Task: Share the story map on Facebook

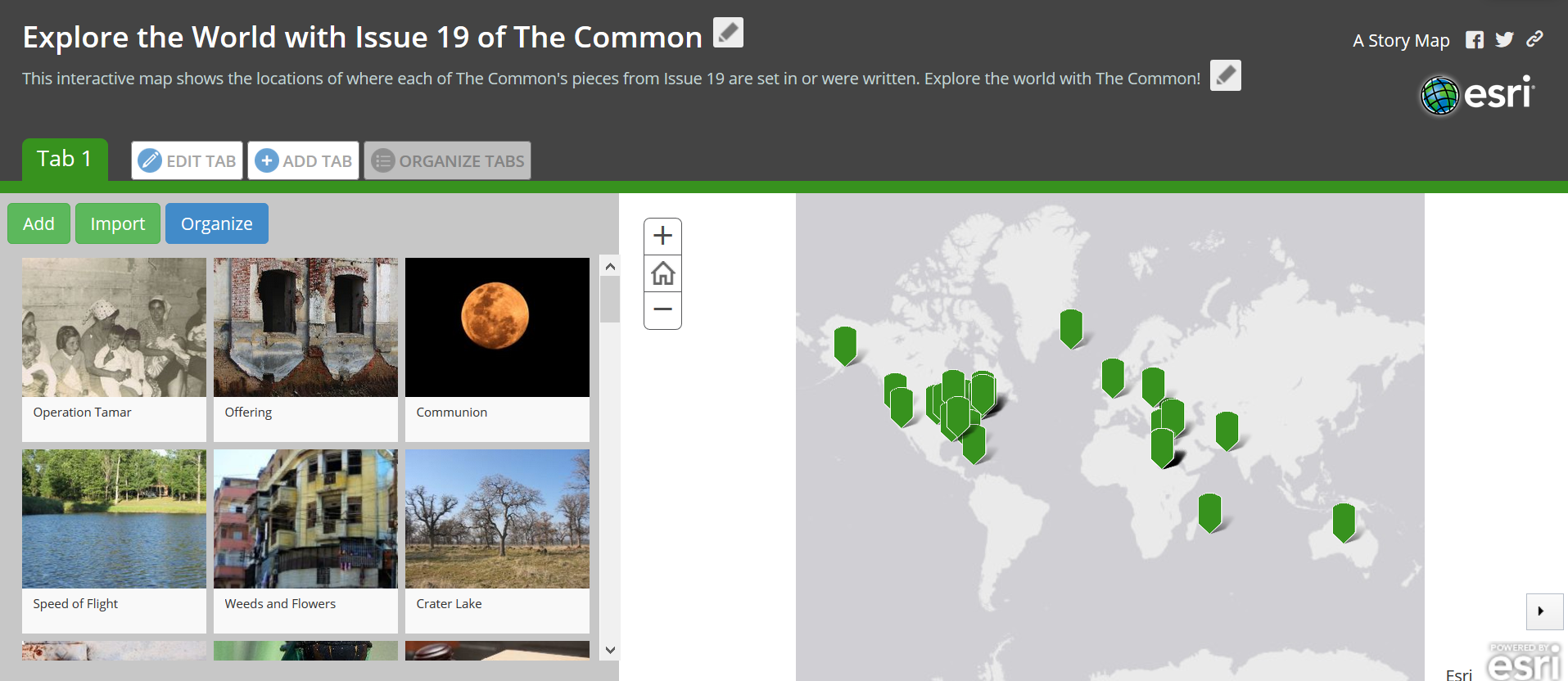Action: [1474, 40]
